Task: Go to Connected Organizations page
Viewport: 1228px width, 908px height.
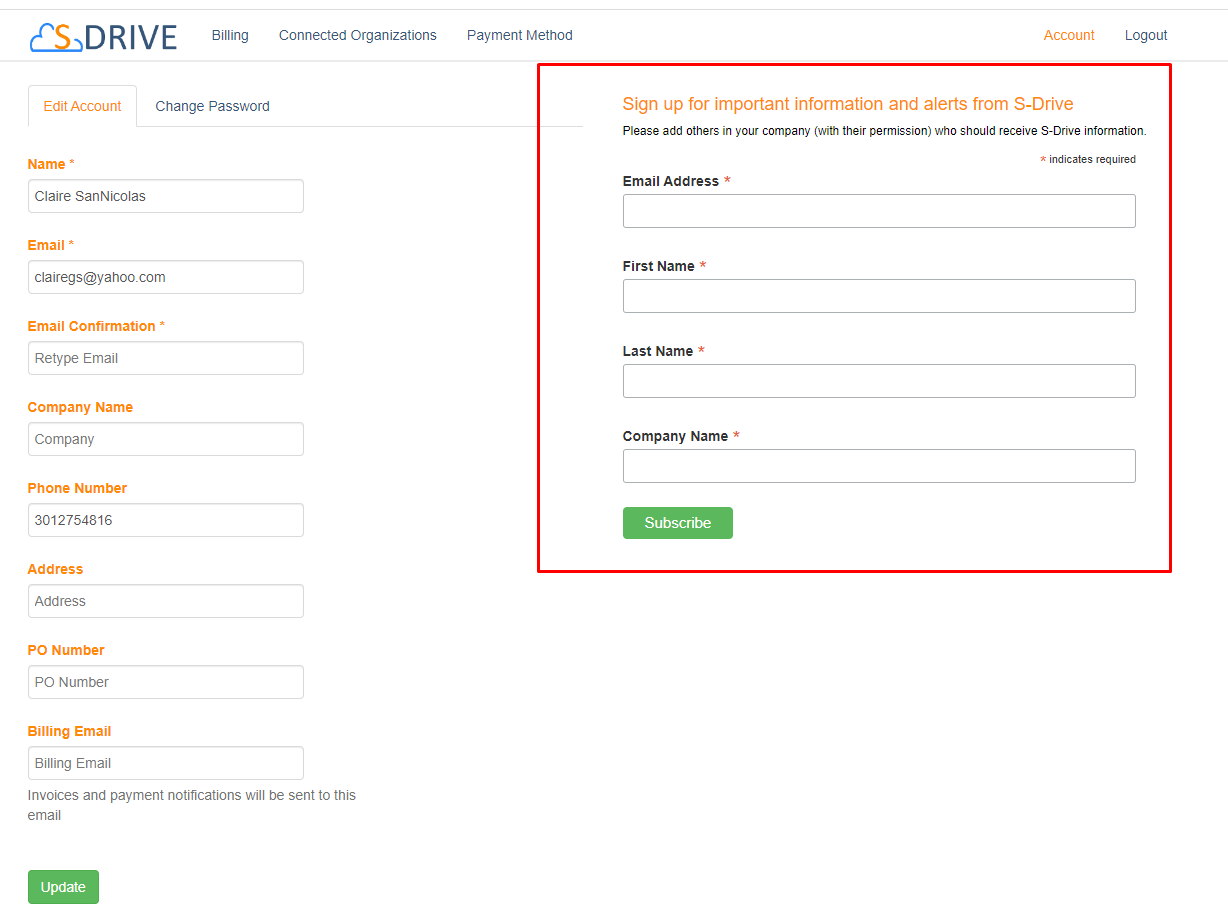Action: pyautogui.click(x=357, y=35)
